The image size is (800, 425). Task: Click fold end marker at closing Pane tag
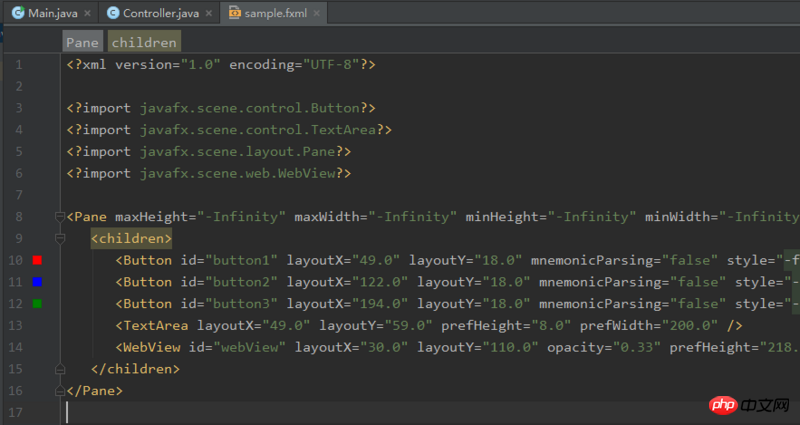[x=59, y=391]
